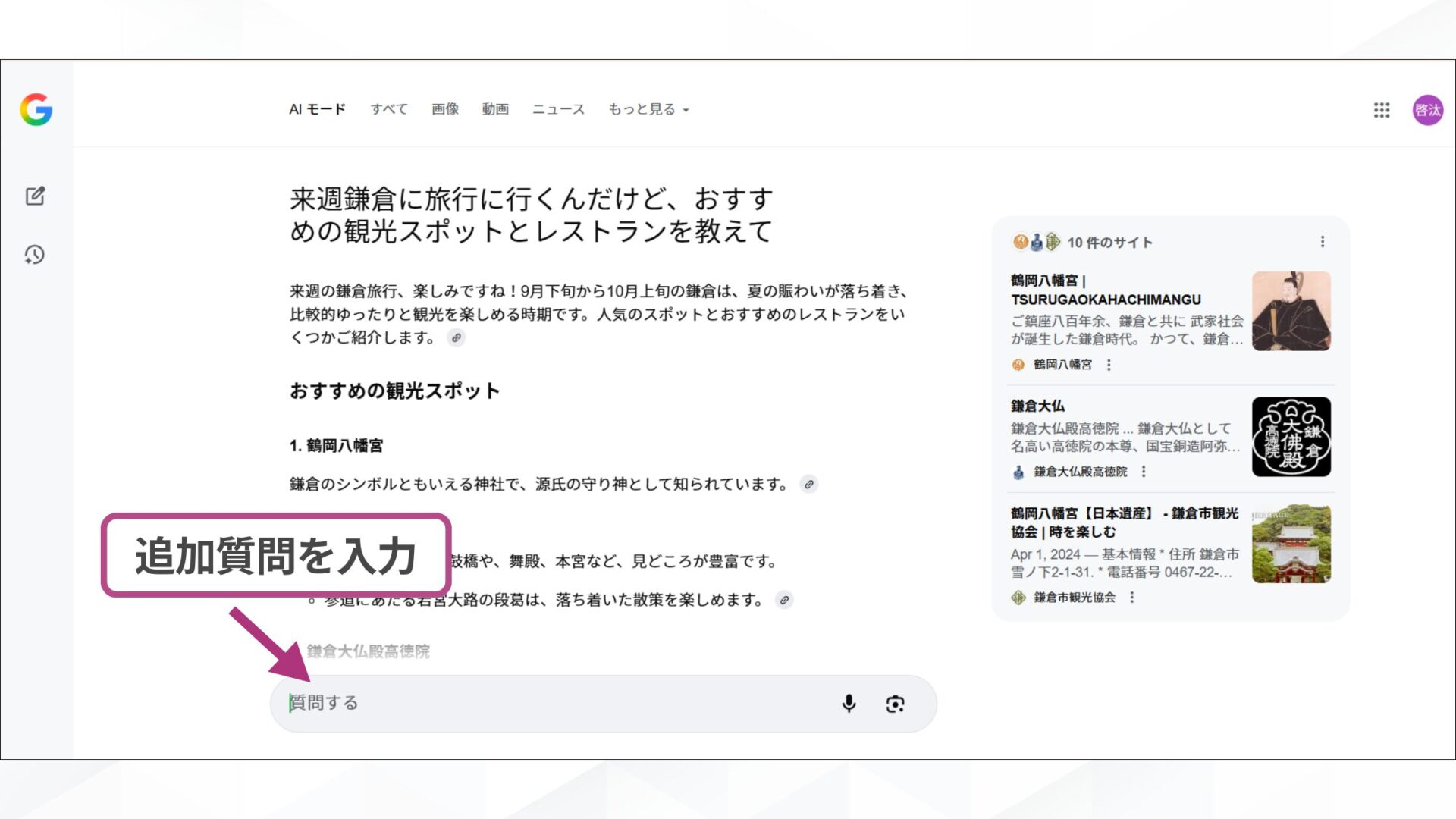Open the three-dot menu on the sites panel
The image size is (1456, 819).
click(x=1323, y=241)
